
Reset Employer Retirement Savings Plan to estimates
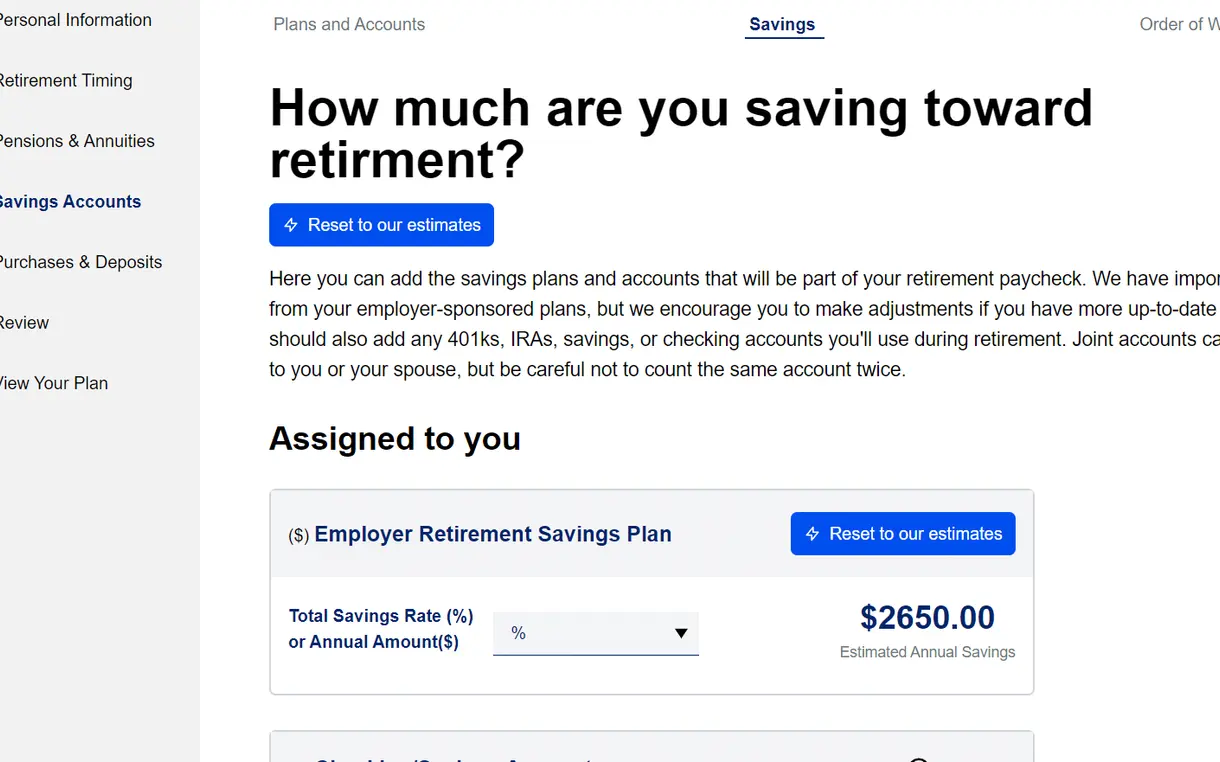coord(903,534)
